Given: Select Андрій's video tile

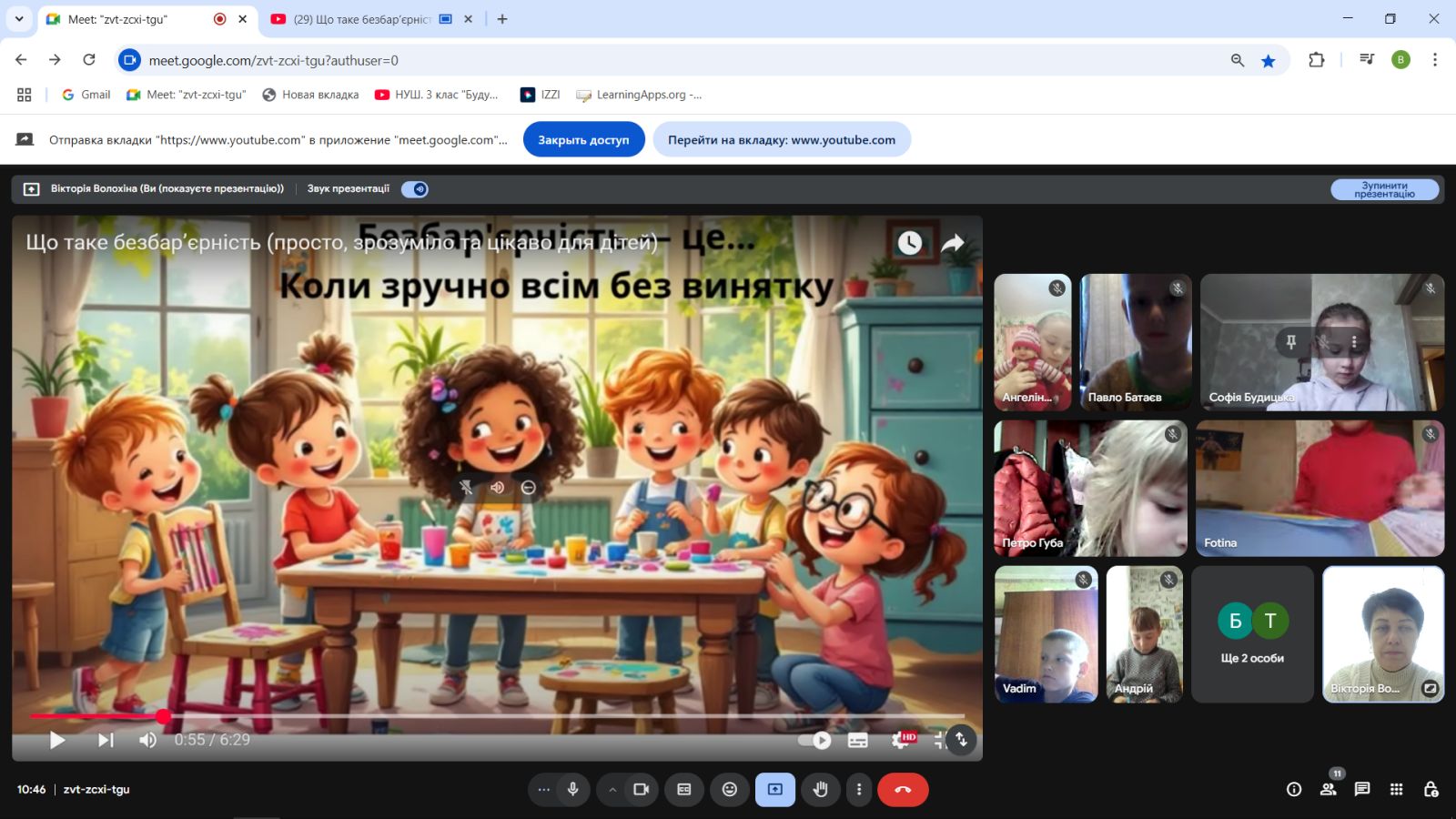Looking at the screenshot, I should [x=1144, y=634].
